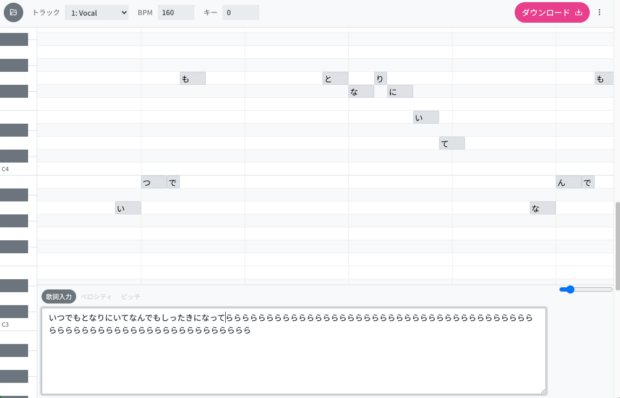This screenshot has width=620, height=398.
Task: Select the つ note block
Action: click(x=154, y=182)
